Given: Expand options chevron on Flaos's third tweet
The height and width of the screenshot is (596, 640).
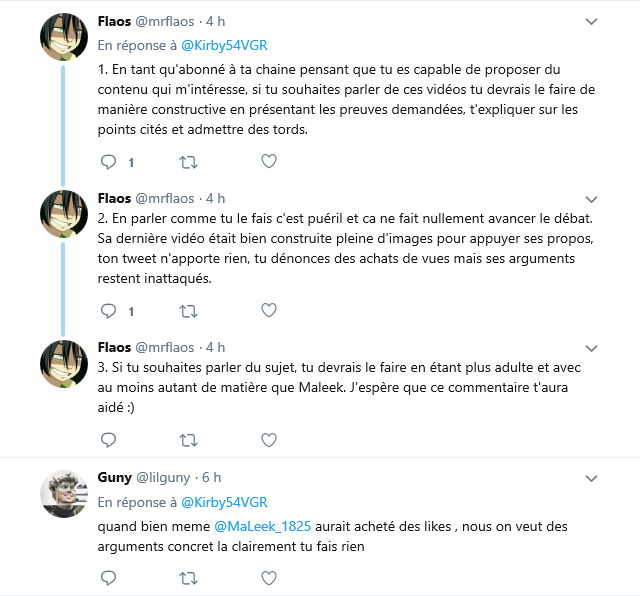Looking at the screenshot, I should pyautogui.click(x=591, y=348).
